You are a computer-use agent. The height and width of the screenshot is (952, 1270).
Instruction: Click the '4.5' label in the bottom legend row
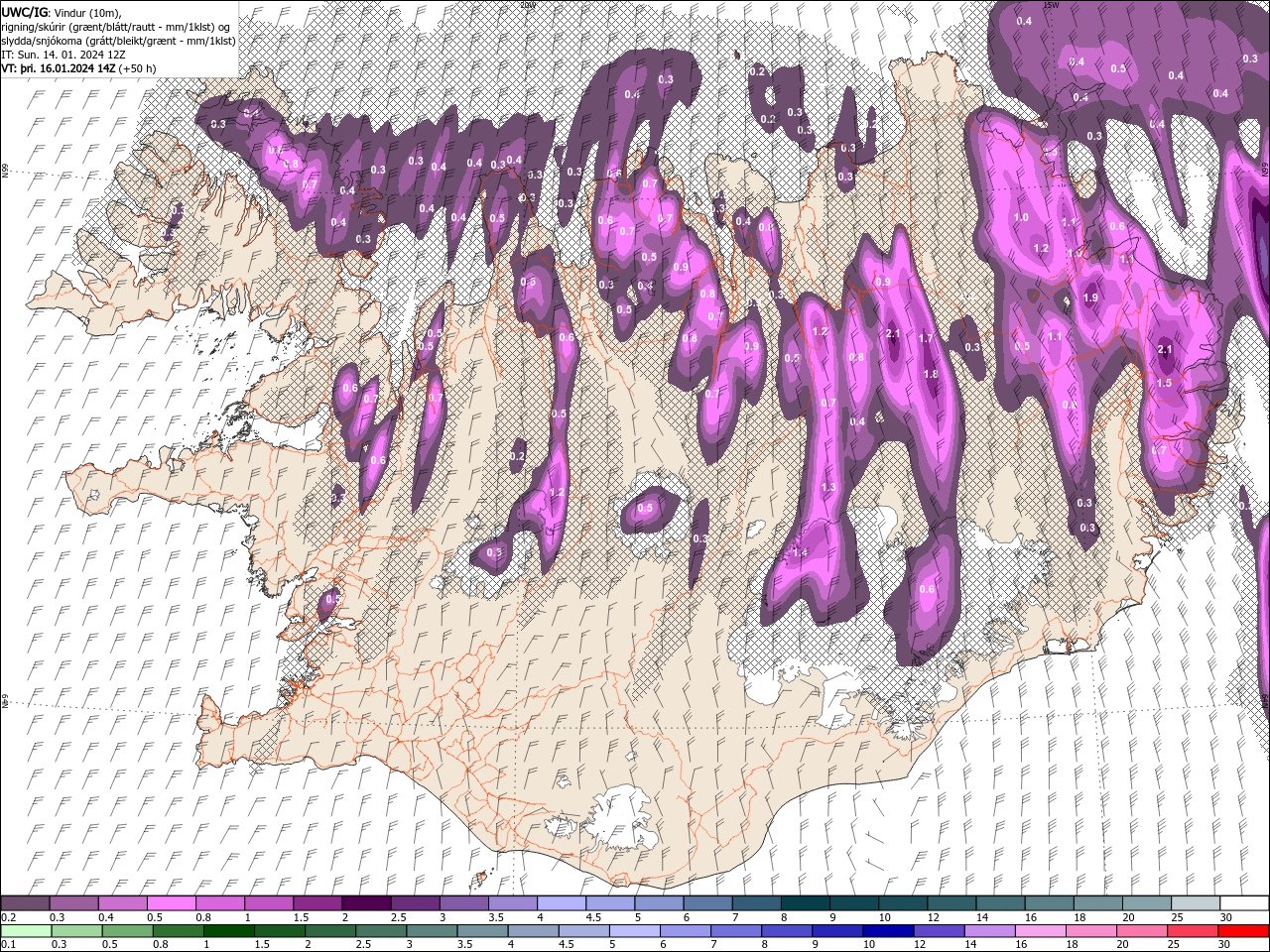566,945
